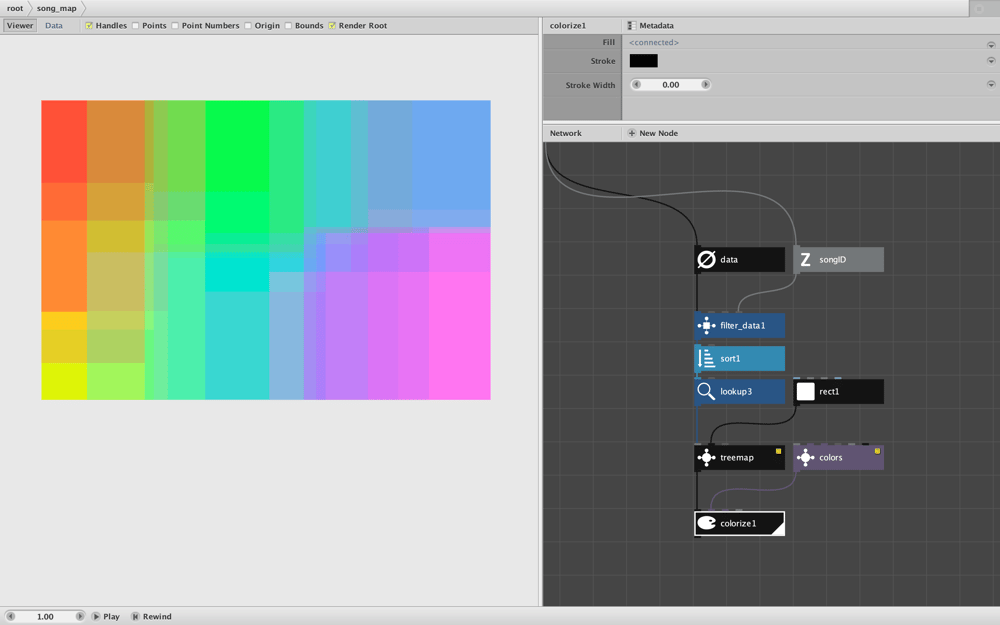
Task: Click the New Node button label
Action: point(658,133)
